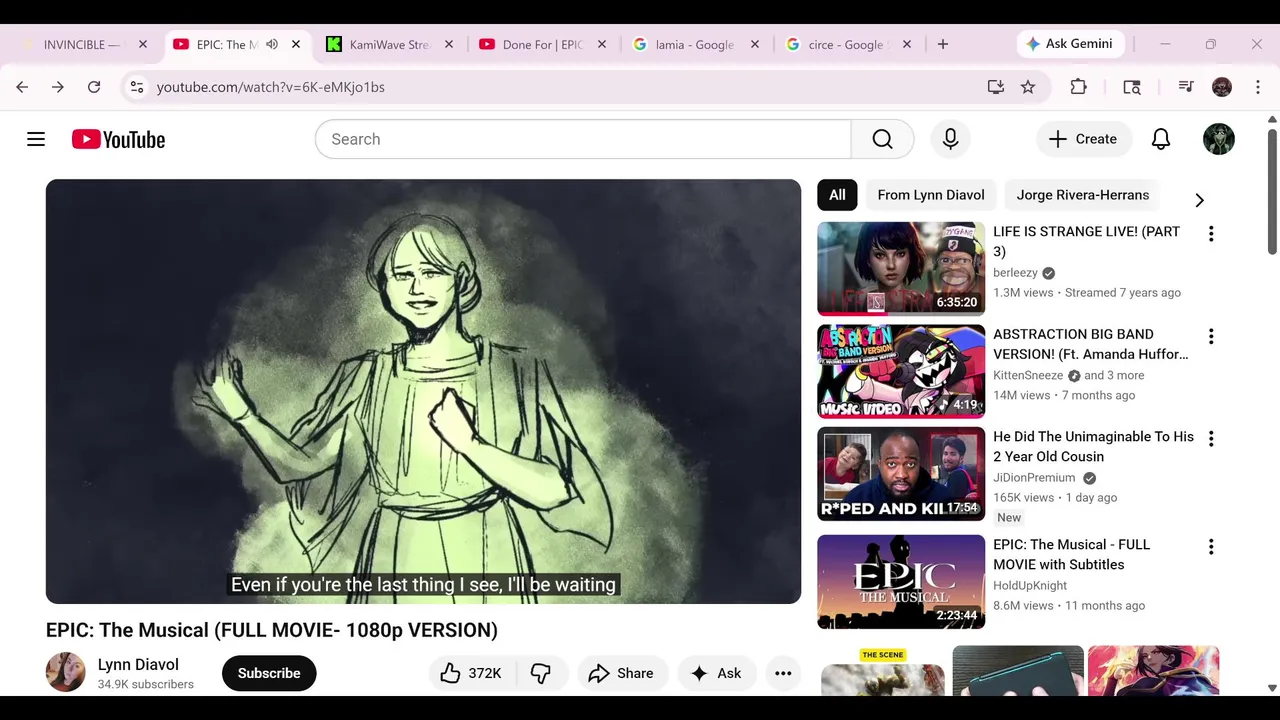Bookmark this page with the star
The width and height of the screenshot is (1280, 720).
click(x=1028, y=87)
